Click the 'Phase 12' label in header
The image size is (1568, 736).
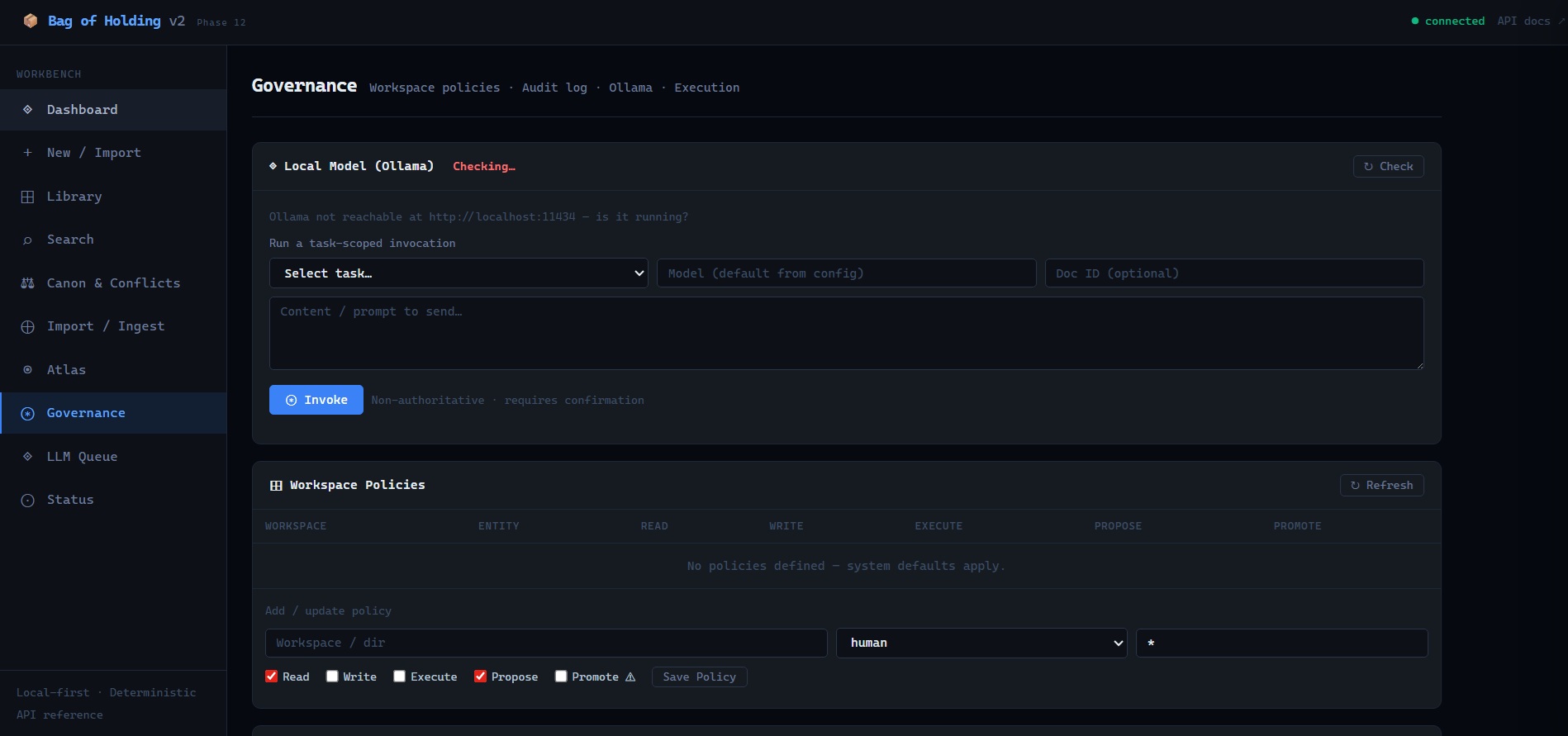pyautogui.click(x=221, y=22)
